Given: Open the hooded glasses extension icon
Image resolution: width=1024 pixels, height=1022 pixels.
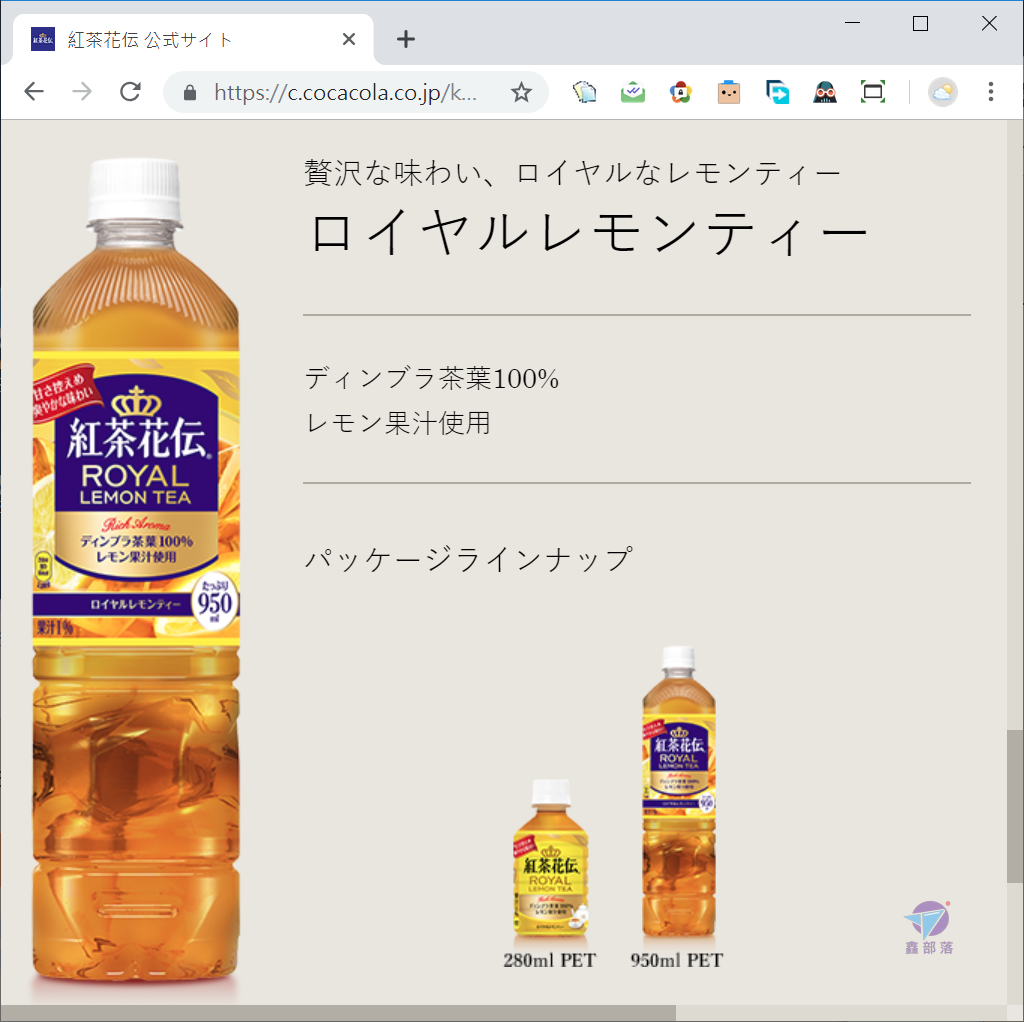Looking at the screenshot, I should 825,92.
